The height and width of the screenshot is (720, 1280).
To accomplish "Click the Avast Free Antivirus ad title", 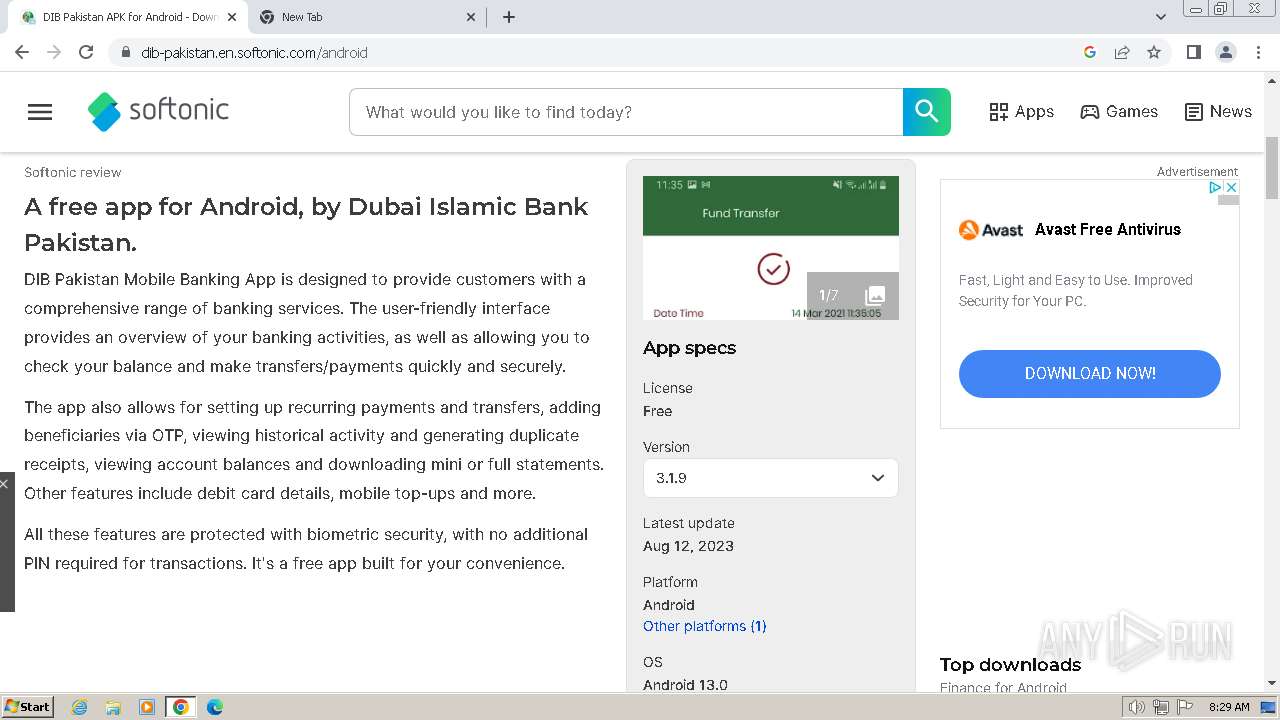I will [x=1108, y=229].
